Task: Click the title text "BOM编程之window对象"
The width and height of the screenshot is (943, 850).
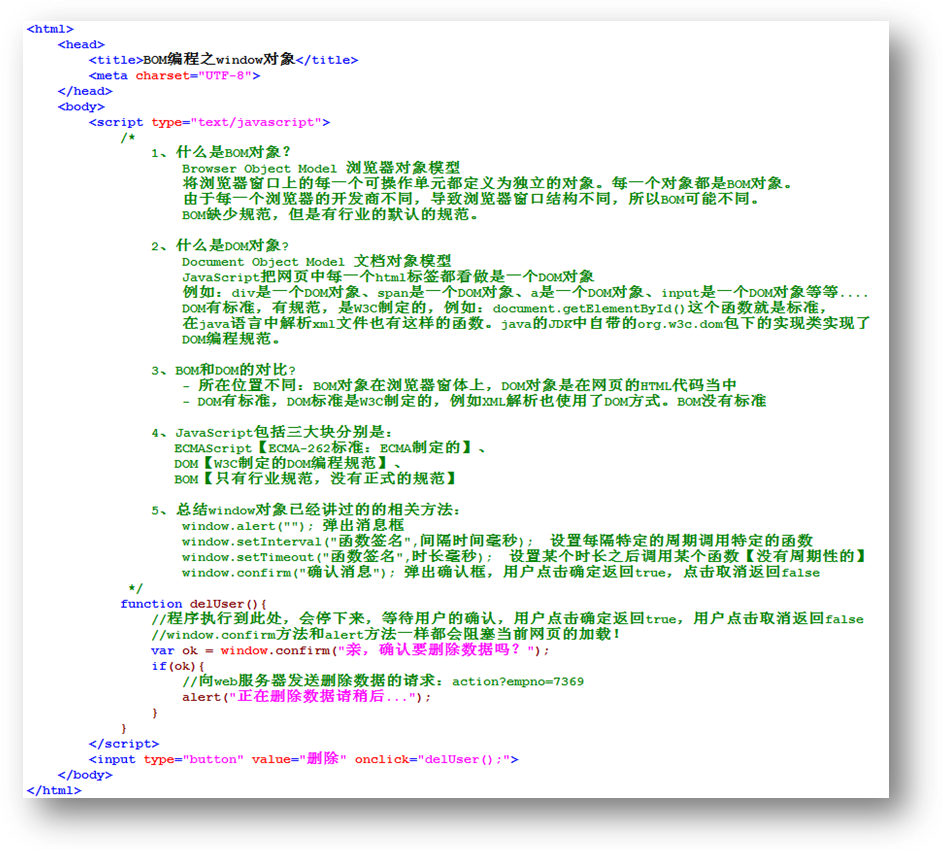Action: tap(219, 60)
